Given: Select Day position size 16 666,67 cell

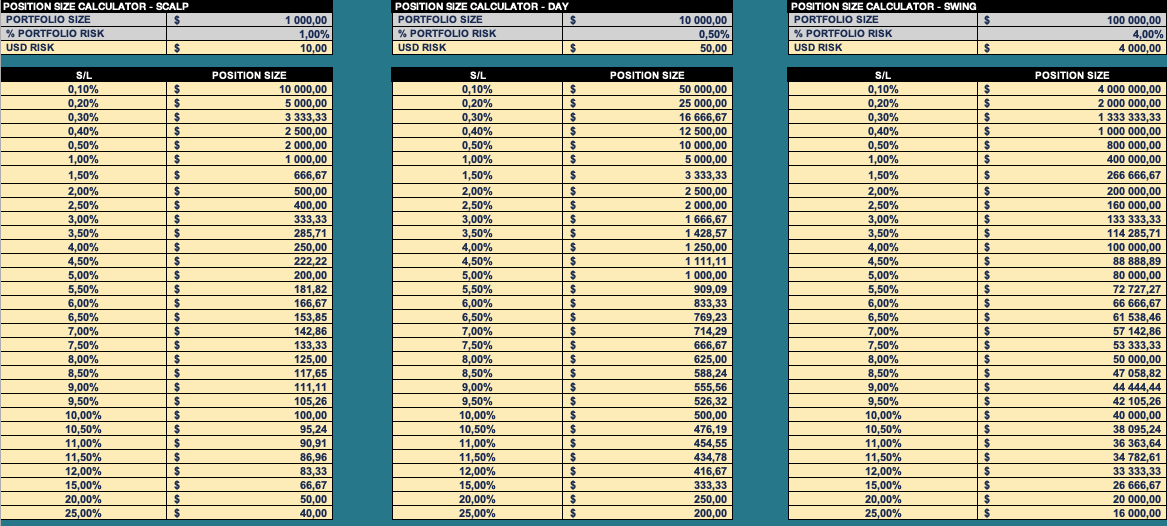Looking at the screenshot, I should click(648, 118).
